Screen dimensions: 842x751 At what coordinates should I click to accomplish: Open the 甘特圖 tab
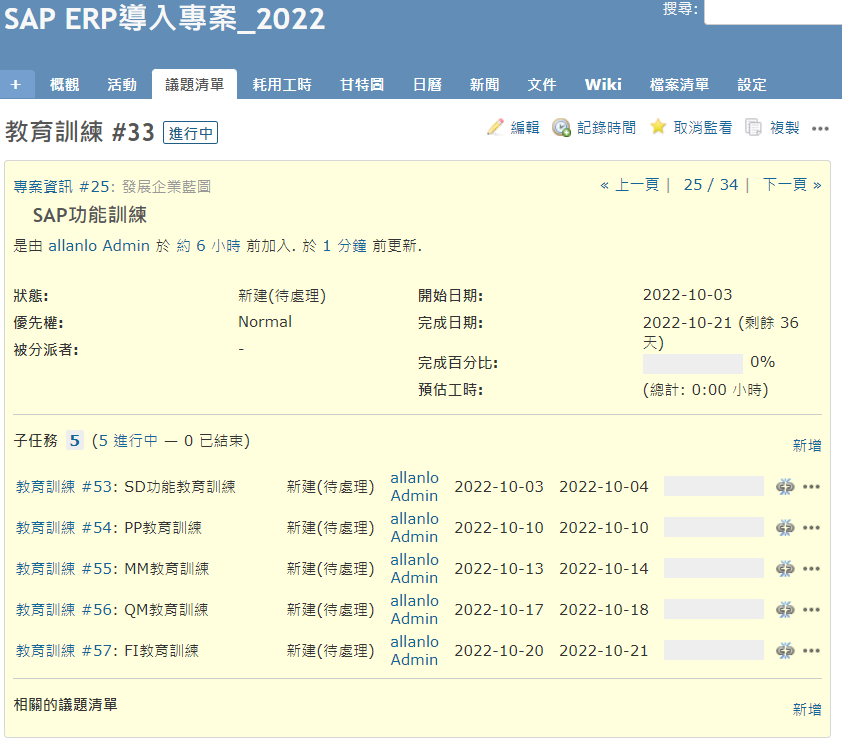pyautogui.click(x=362, y=84)
